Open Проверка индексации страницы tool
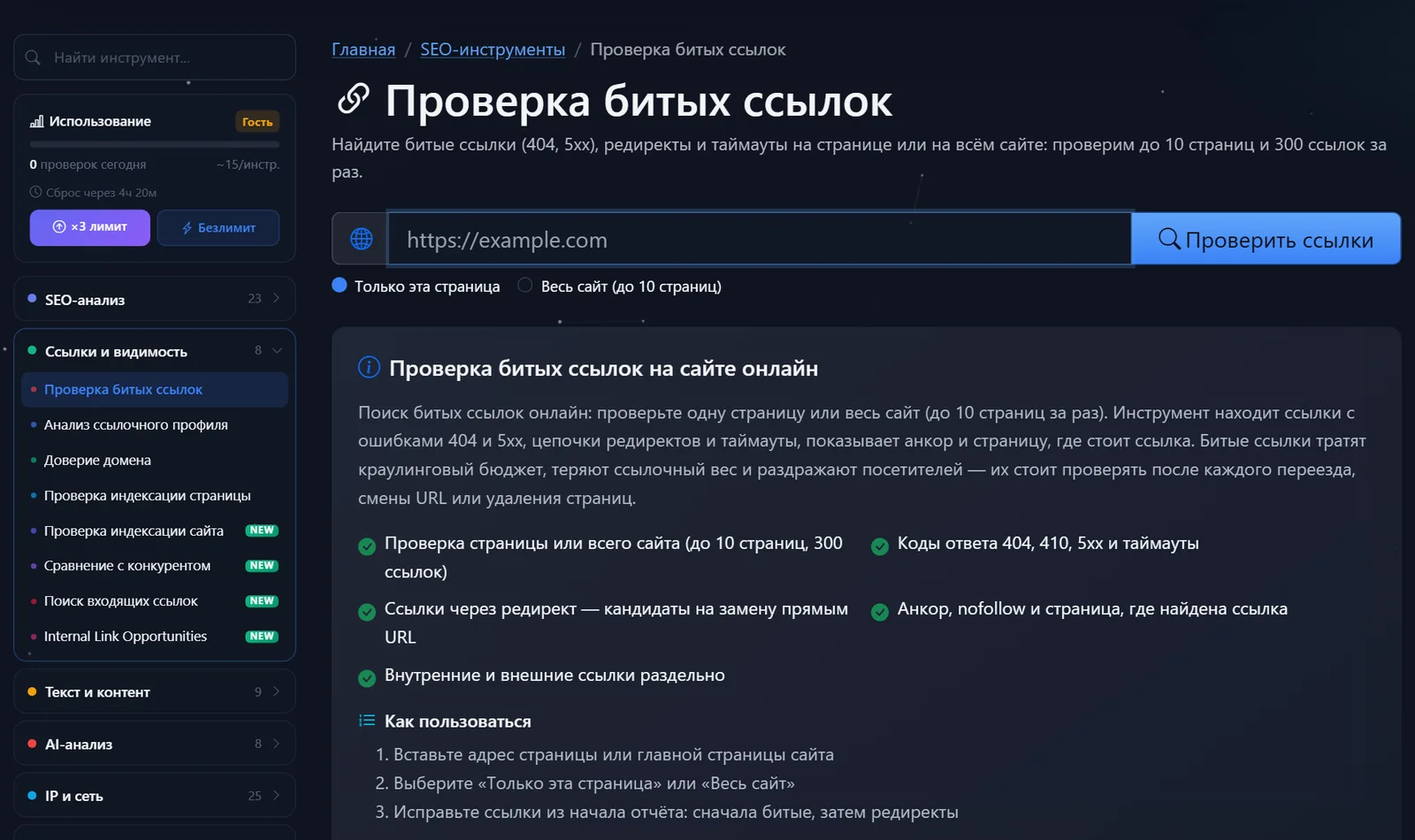Image resolution: width=1415 pixels, height=840 pixels. tap(155, 495)
